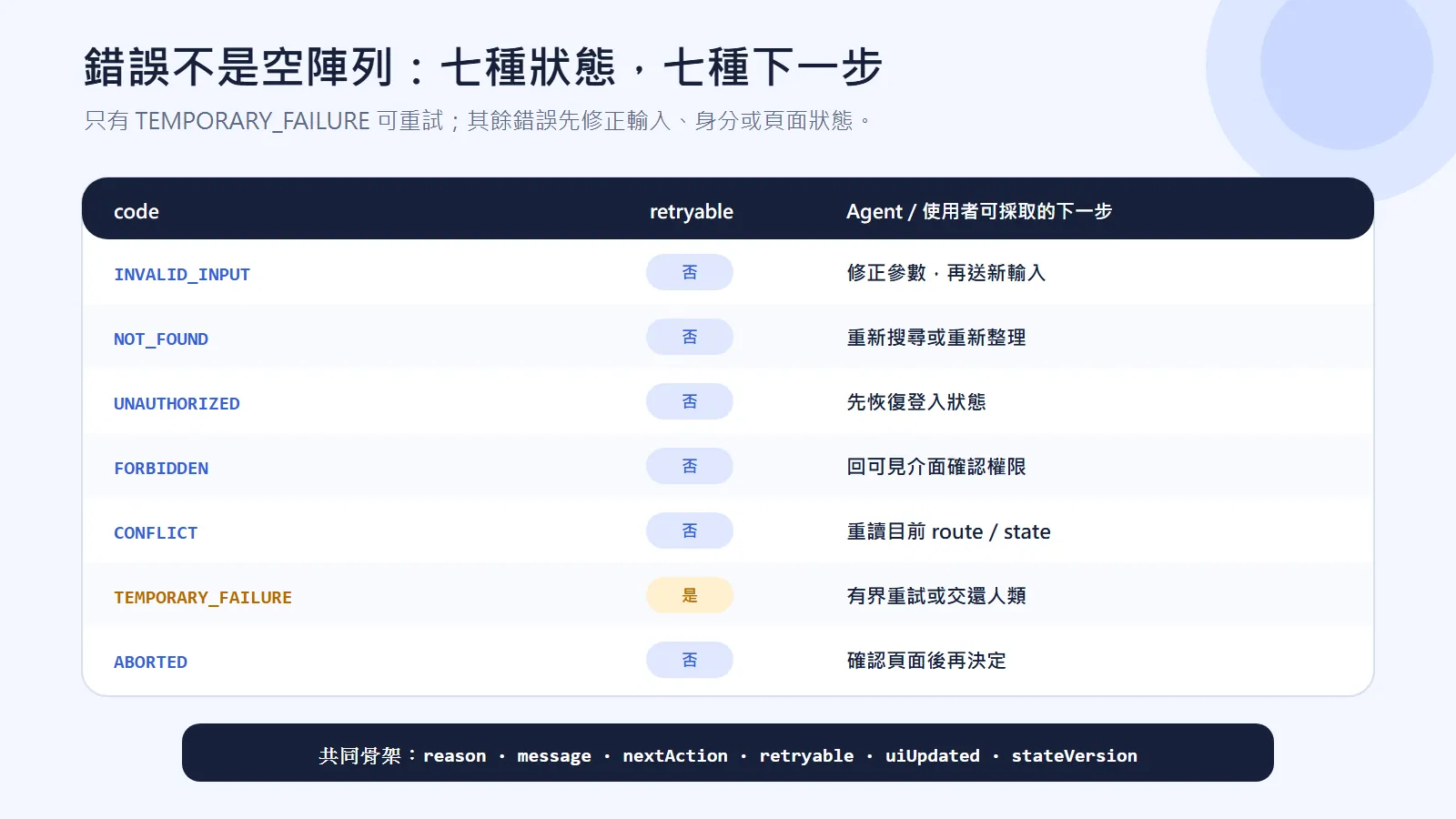Select the TEMPORARY_FAILURE code cell
This screenshot has height=819, width=1456.
[x=203, y=597]
